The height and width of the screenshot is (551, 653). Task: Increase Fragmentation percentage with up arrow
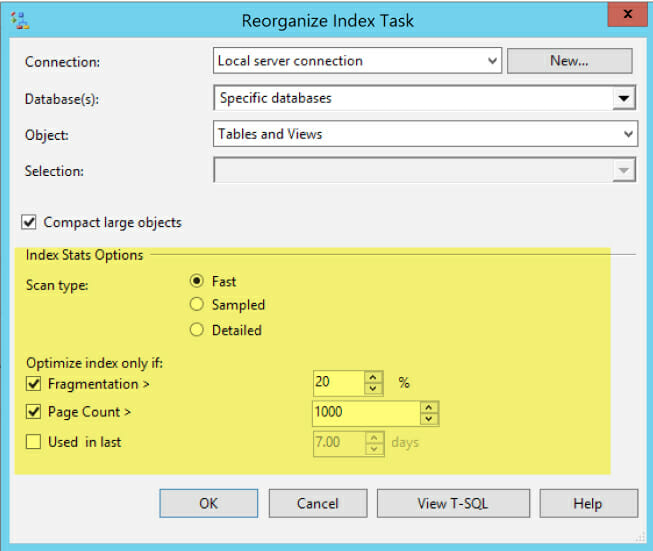373,378
